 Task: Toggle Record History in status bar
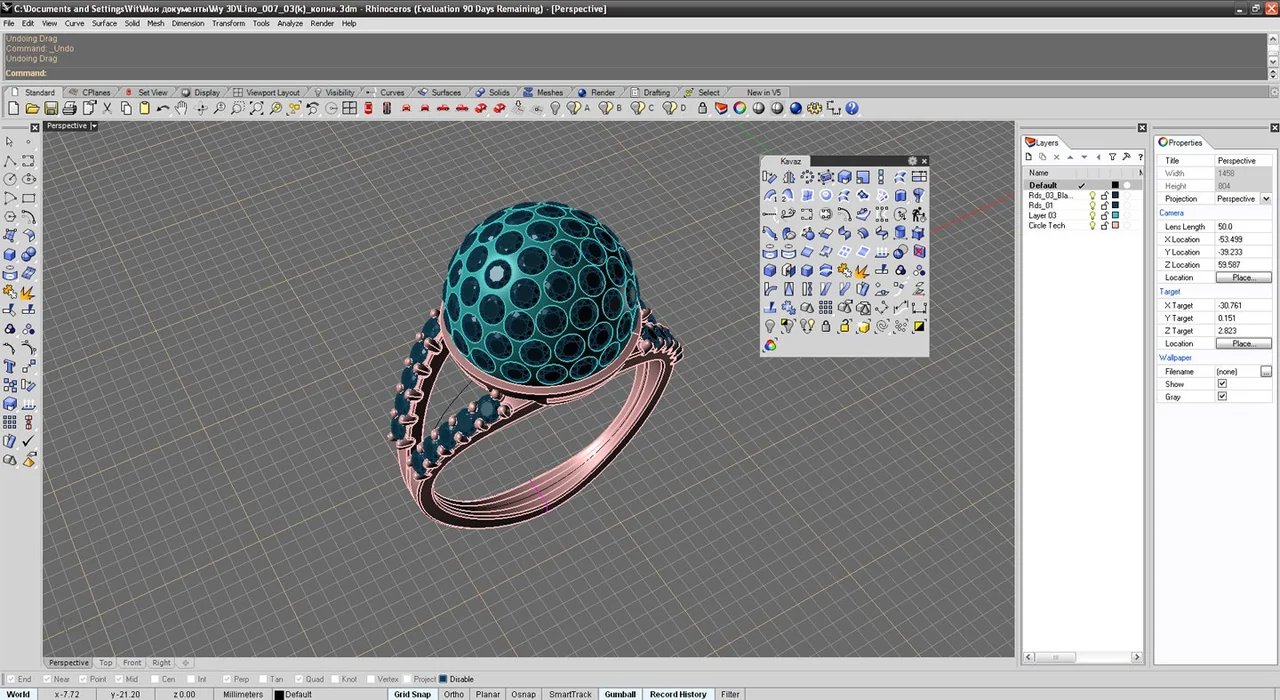678,694
